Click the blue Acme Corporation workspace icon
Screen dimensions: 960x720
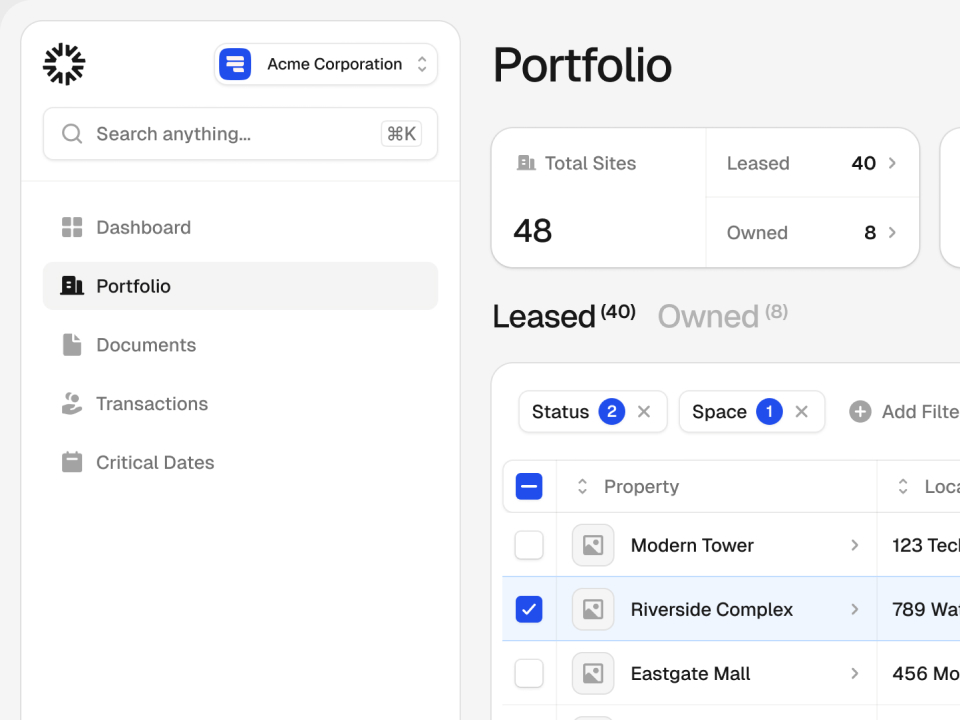[x=235, y=64]
